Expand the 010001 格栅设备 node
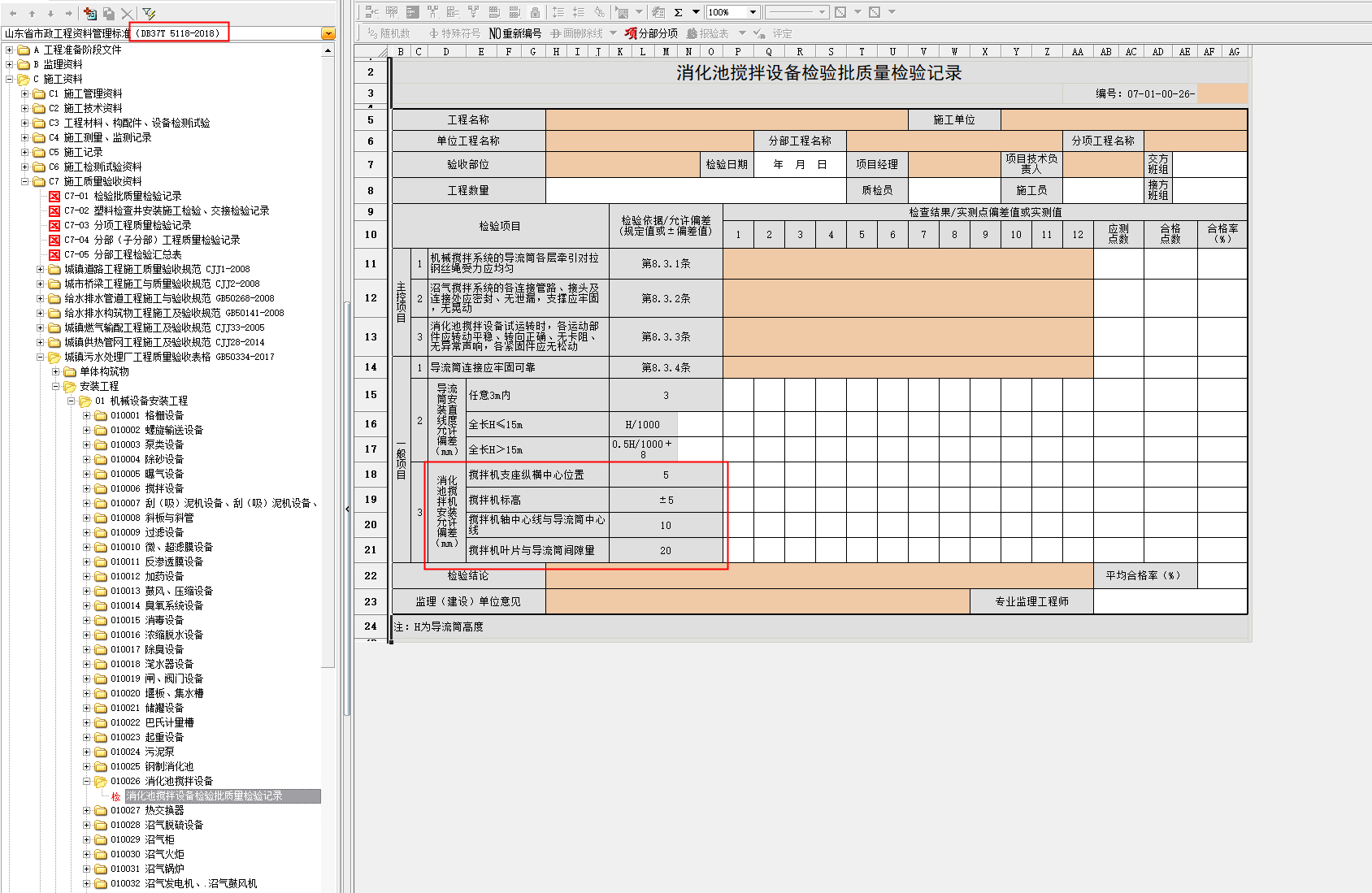Image resolution: width=1372 pixels, height=893 pixels. click(x=87, y=416)
